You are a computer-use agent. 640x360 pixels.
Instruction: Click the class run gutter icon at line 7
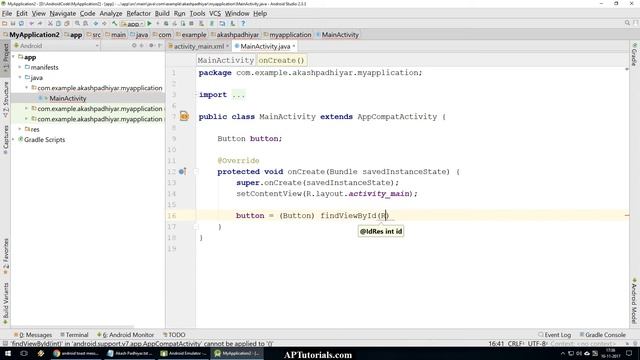coord(184,116)
